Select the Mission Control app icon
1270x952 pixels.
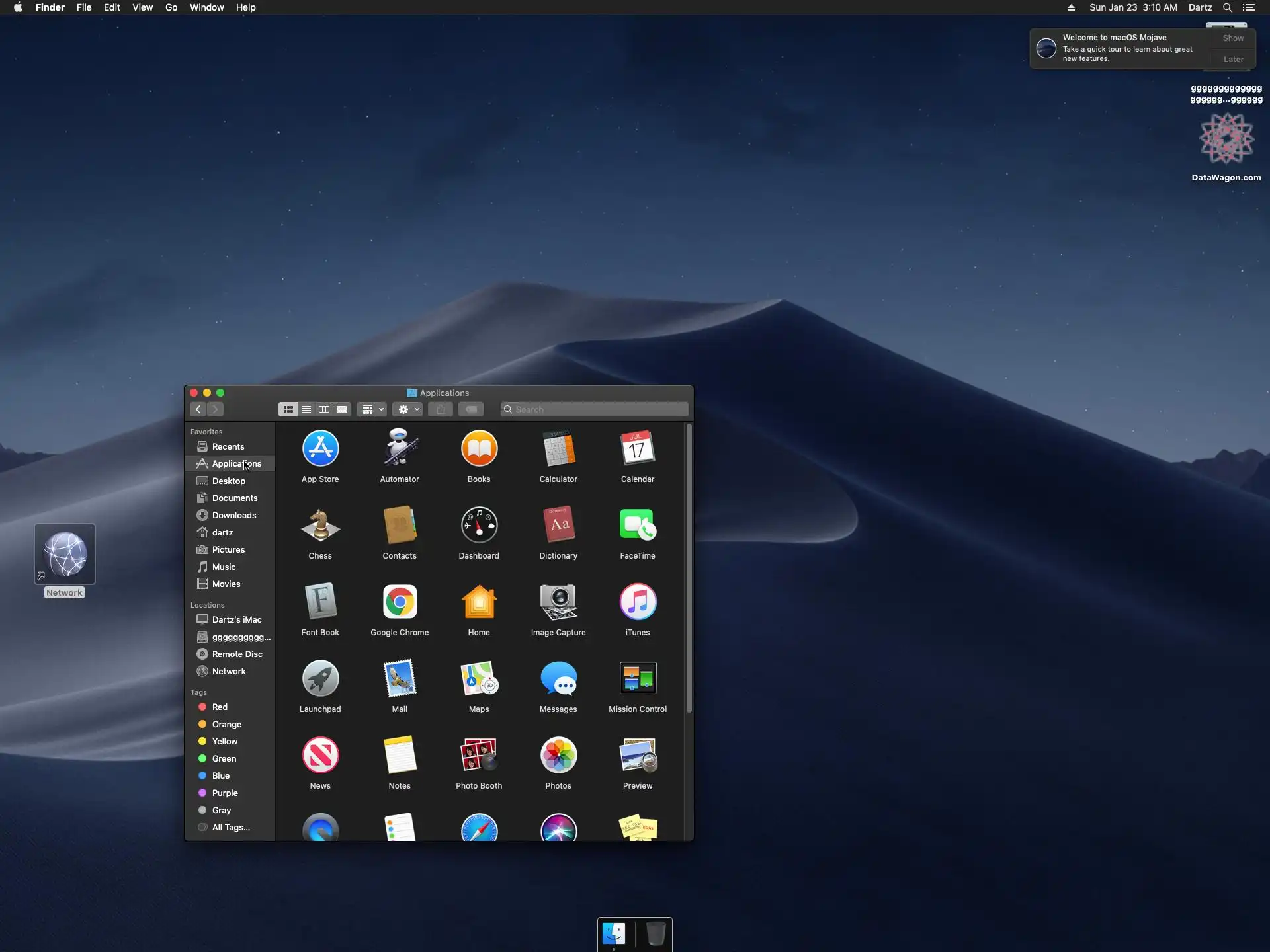[638, 679]
